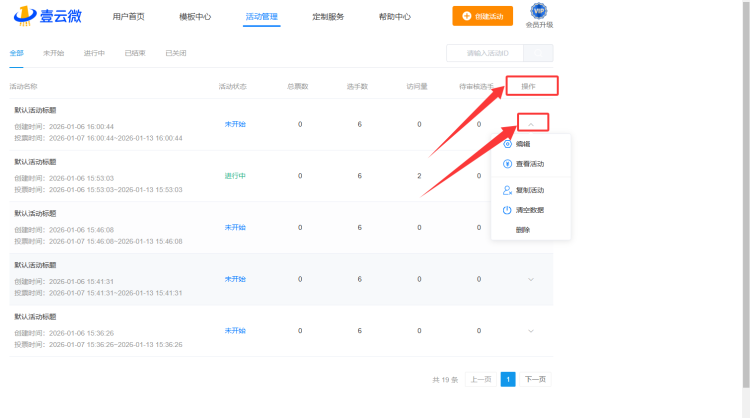Expand actions for the 15:36:26 activity row
The image size is (750, 418).
[531, 330]
